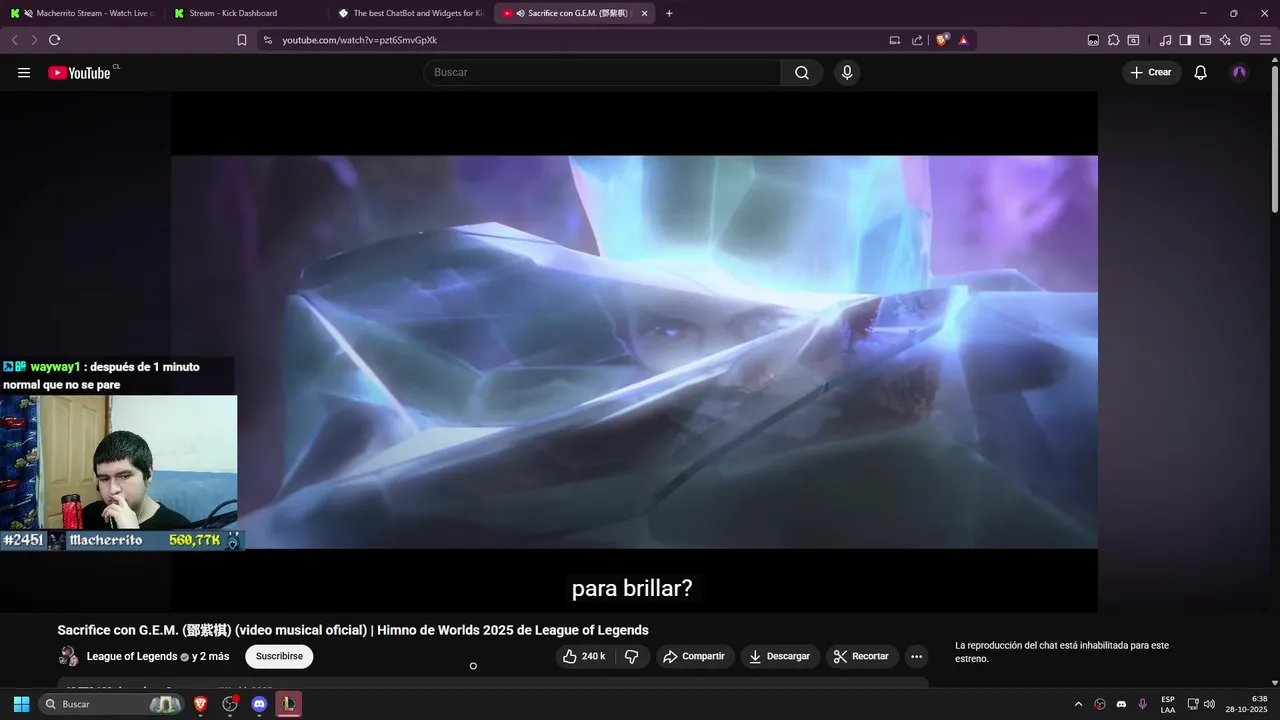The image size is (1280, 720).
Task: Switch to Macherrito Stream tab
Action: pos(84,13)
